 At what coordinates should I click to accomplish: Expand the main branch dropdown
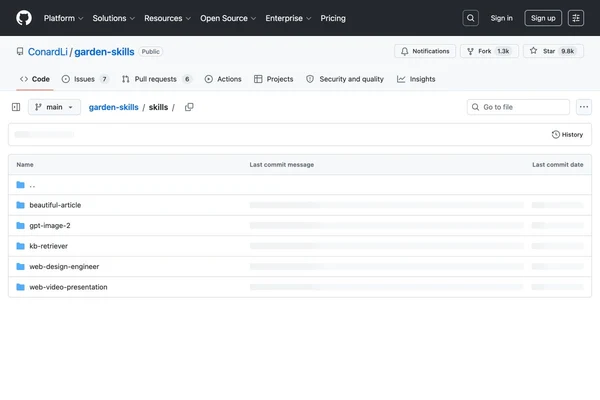(54, 107)
